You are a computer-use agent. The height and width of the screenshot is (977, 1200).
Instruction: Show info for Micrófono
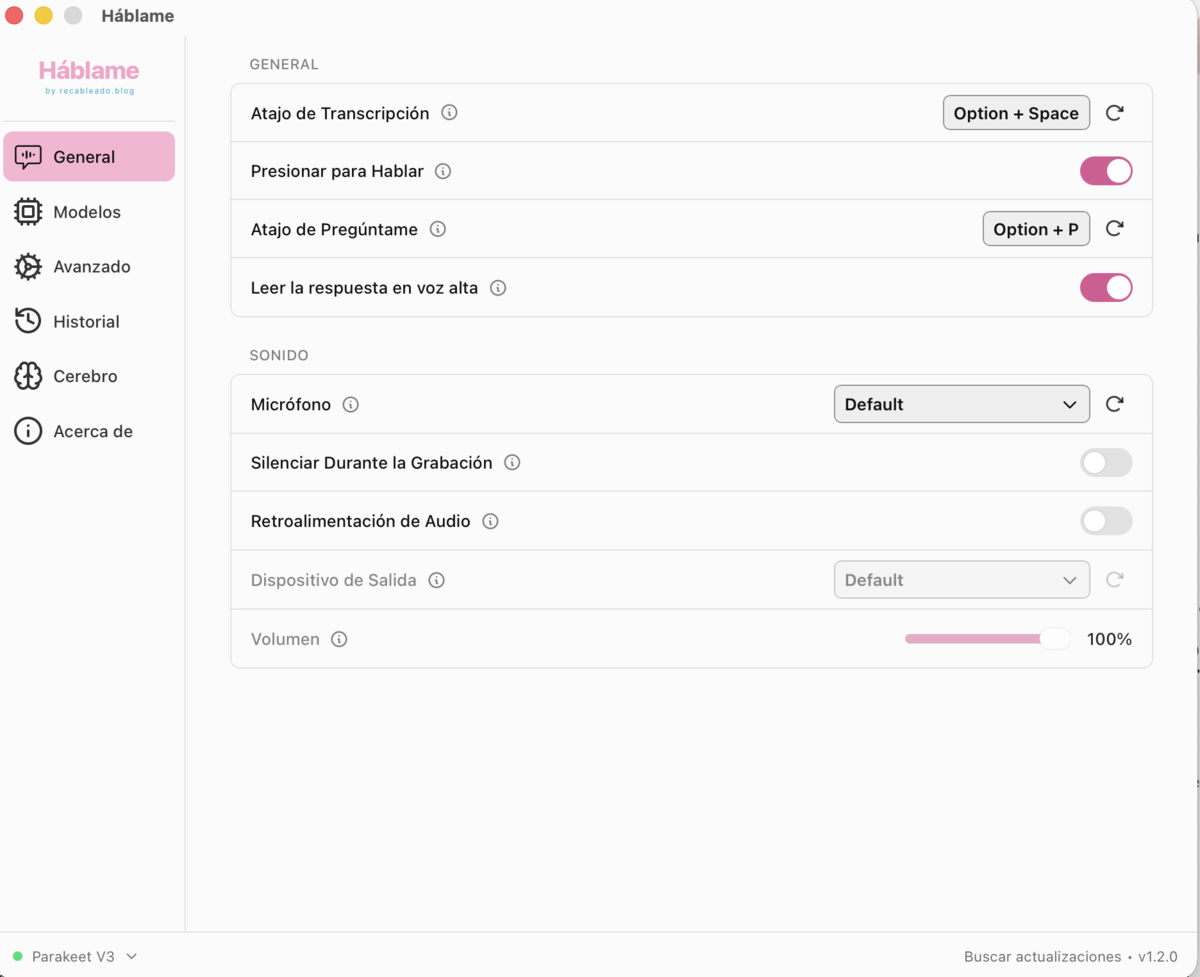point(351,405)
